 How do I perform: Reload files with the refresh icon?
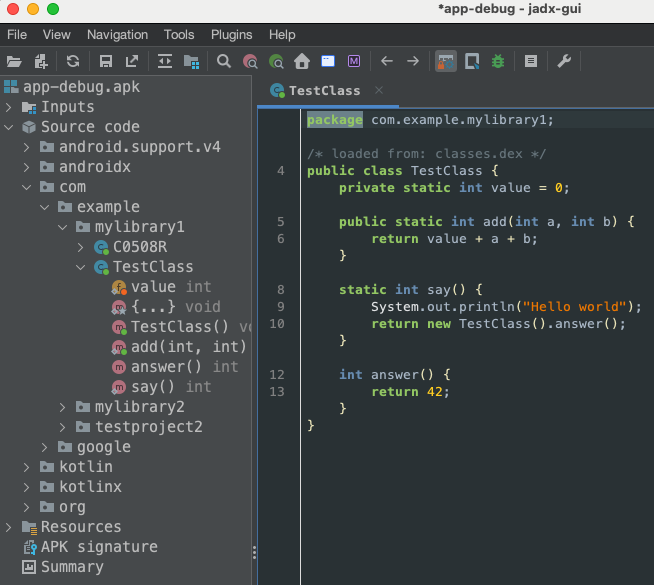point(73,62)
